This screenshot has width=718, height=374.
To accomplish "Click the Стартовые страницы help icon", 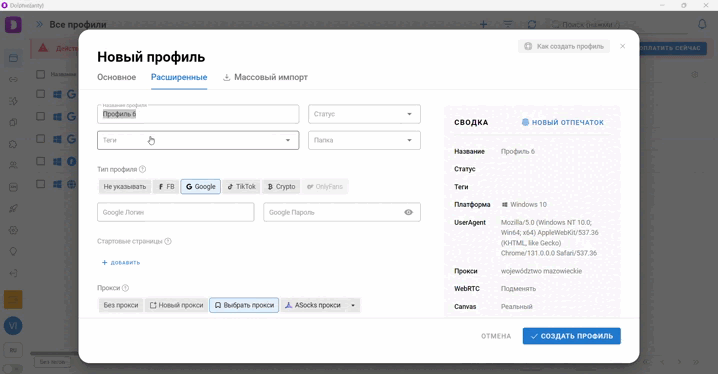I will (x=168, y=241).
